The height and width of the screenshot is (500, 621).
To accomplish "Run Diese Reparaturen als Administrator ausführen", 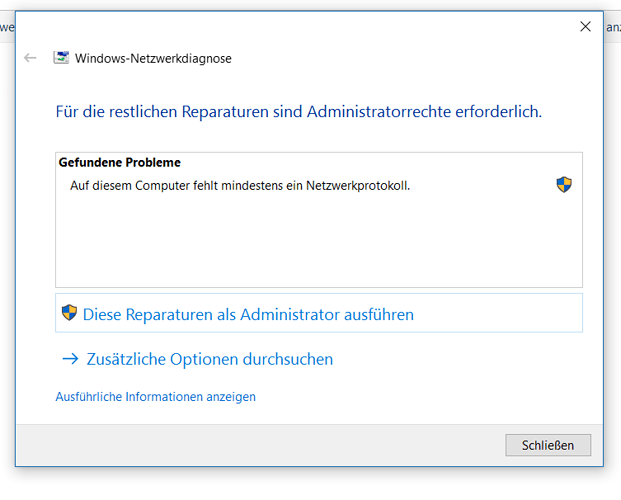I will (x=319, y=313).
